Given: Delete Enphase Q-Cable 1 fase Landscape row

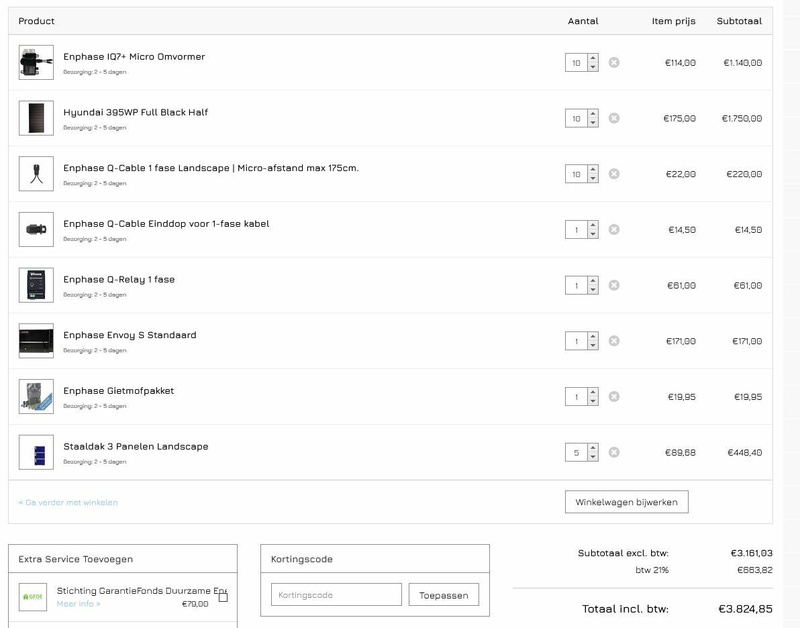Looking at the screenshot, I should [x=614, y=174].
